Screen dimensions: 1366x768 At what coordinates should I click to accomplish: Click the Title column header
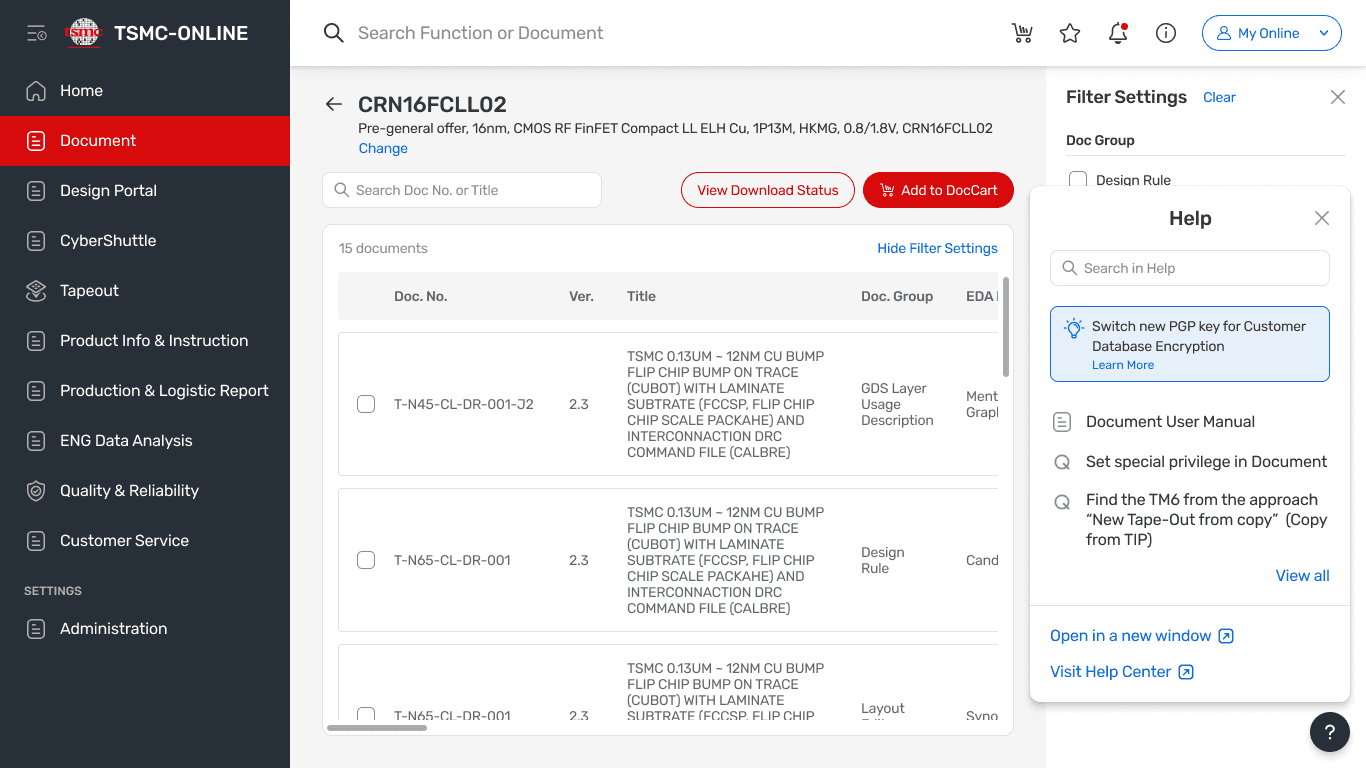click(641, 296)
